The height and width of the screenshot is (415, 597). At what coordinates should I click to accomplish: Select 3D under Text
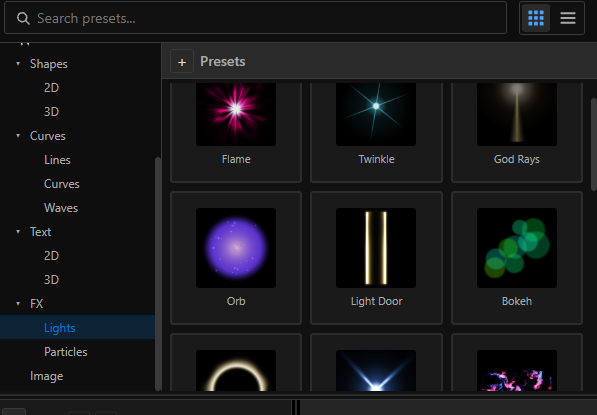click(51, 279)
